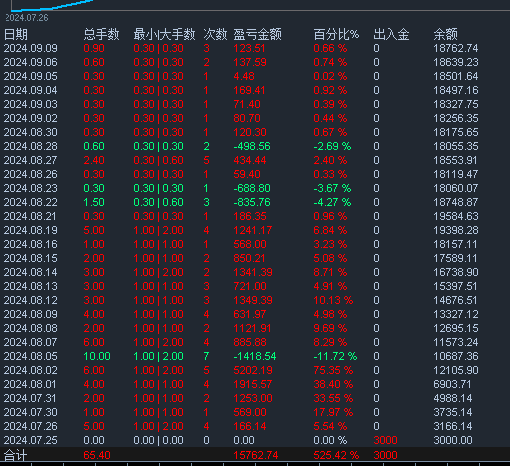The image size is (510, 466).
Task: Click the 最小|大手数 column header
Action: [164, 34]
